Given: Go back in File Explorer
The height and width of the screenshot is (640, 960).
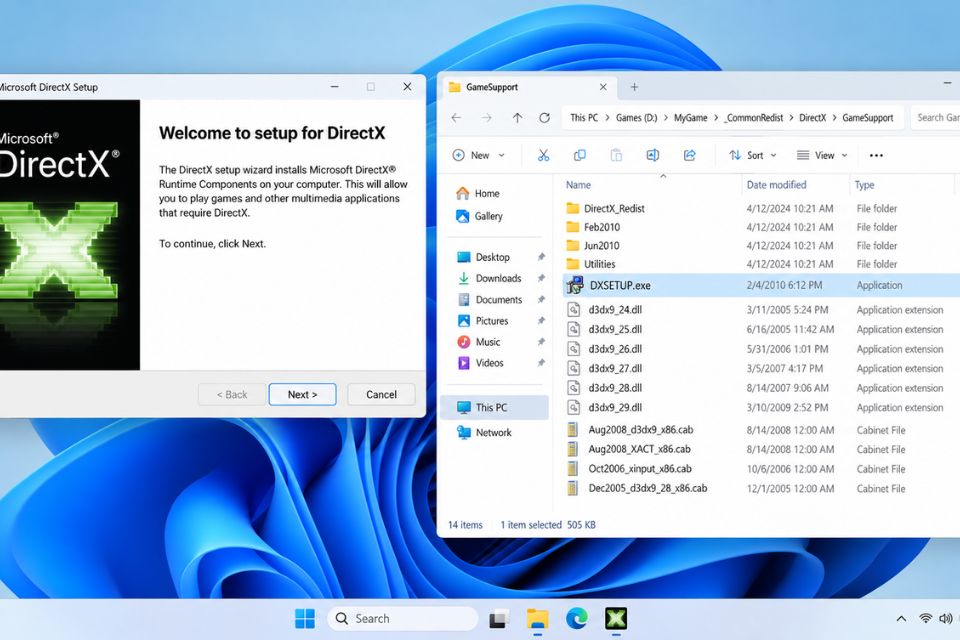Looking at the screenshot, I should point(456,118).
